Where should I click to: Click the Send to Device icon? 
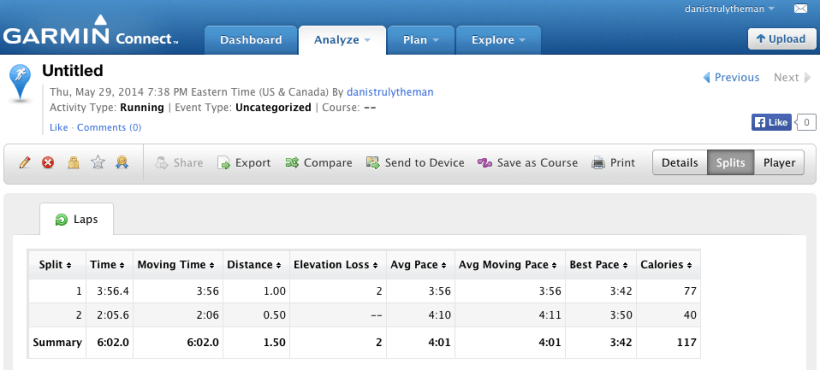(x=373, y=163)
